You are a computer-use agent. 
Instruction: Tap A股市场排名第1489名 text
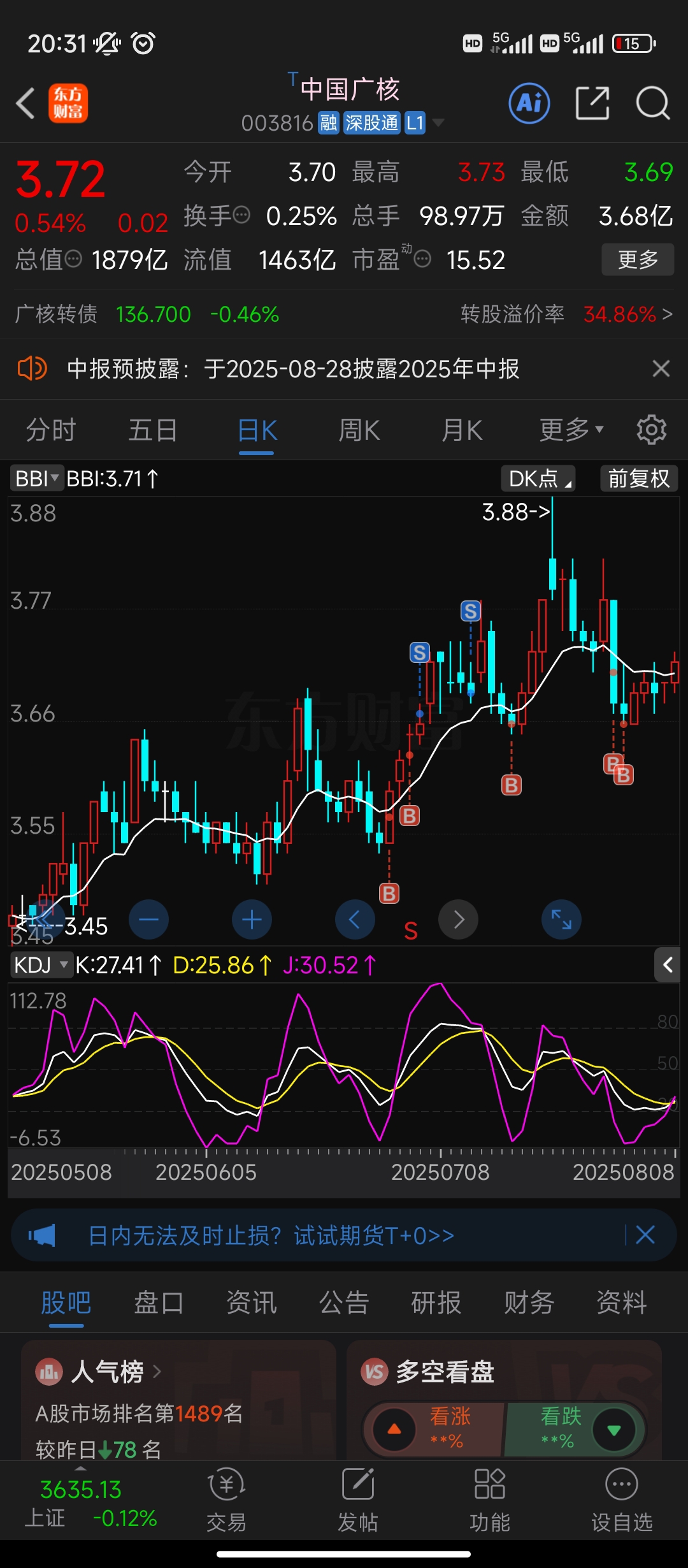(x=139, y=1413)
